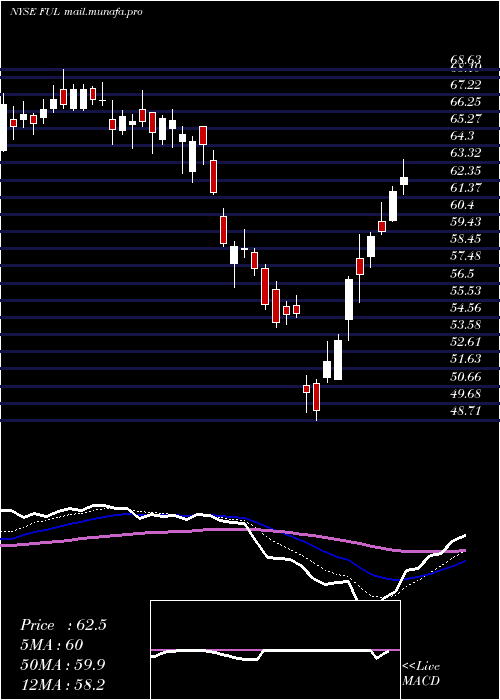500x700 pixels.
Task: Click the 48.71 price axis label
Action: point(466,411)
